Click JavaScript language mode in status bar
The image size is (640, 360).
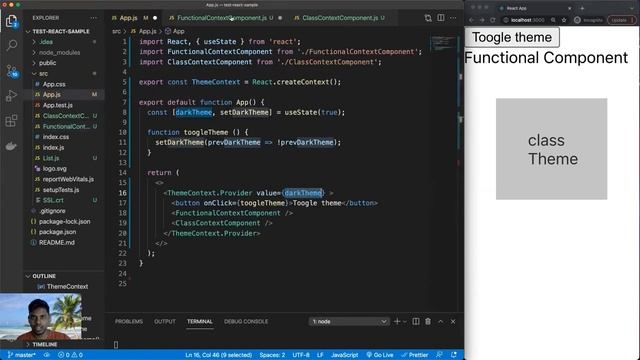coord(344,355)
